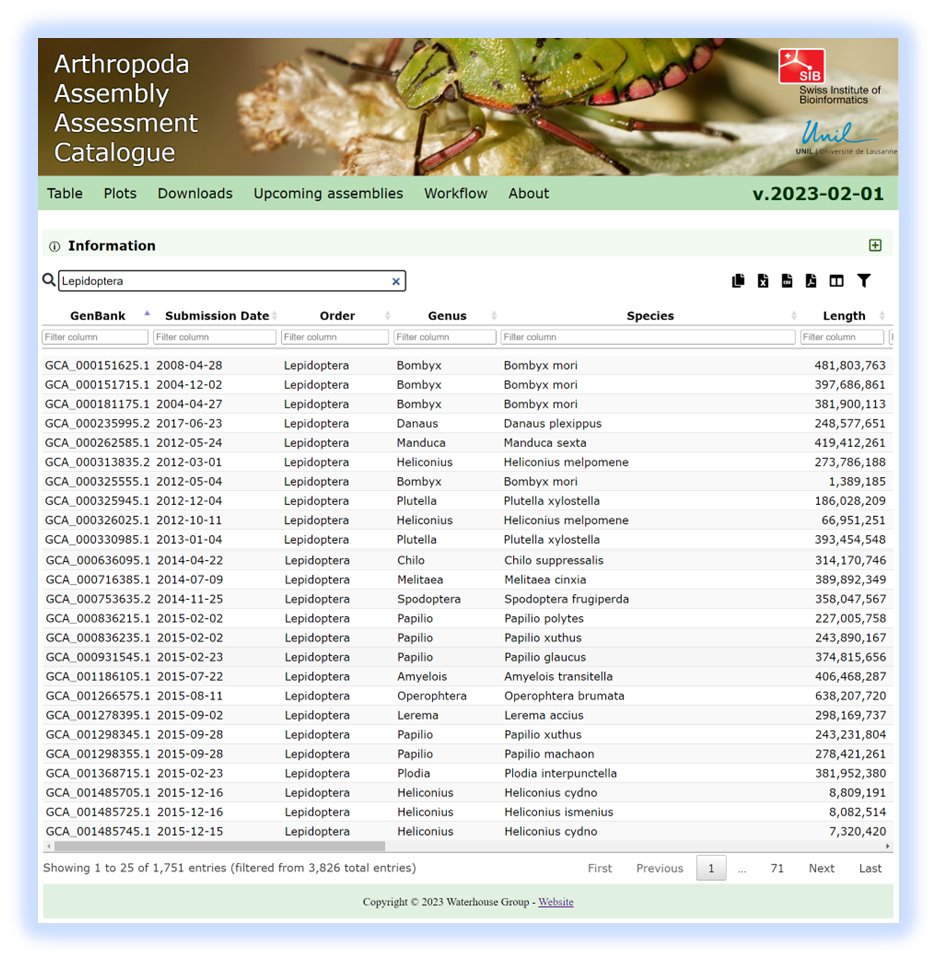The height and width of the screenshot is (961, 937).
Task: Go to Previous page
Action: click(659, 868)
